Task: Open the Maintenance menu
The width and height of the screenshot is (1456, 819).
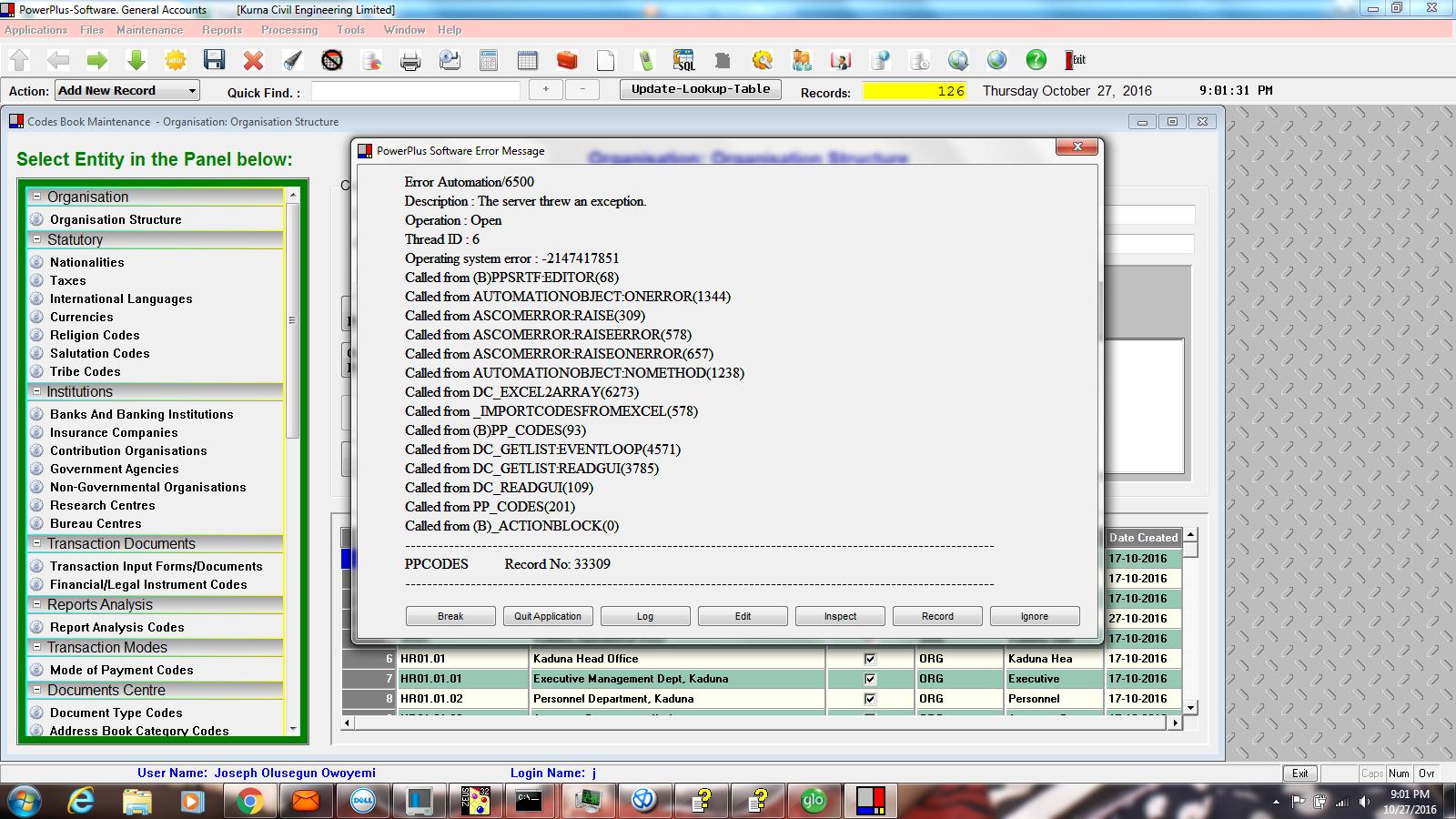Action: 149,29
